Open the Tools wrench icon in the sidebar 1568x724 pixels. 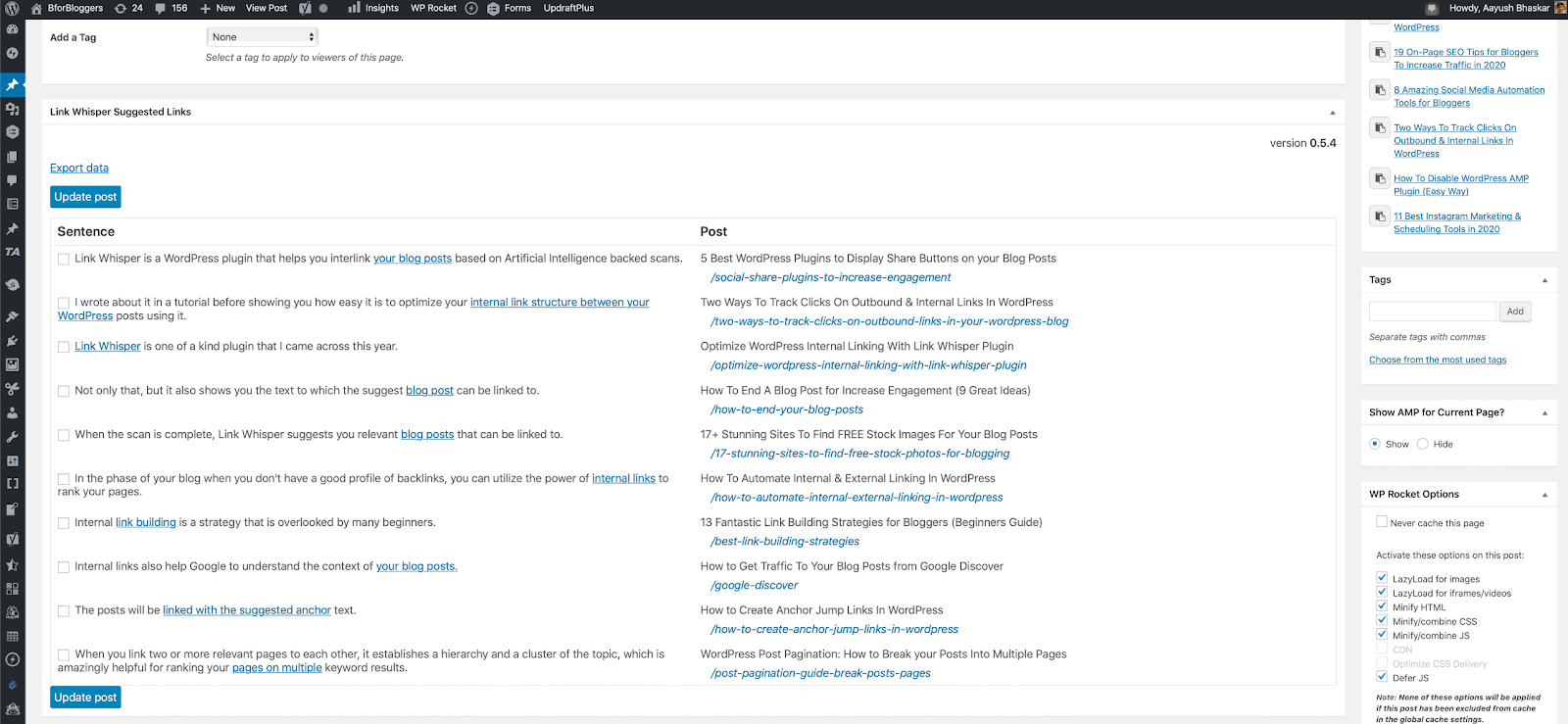coord(13,437)
